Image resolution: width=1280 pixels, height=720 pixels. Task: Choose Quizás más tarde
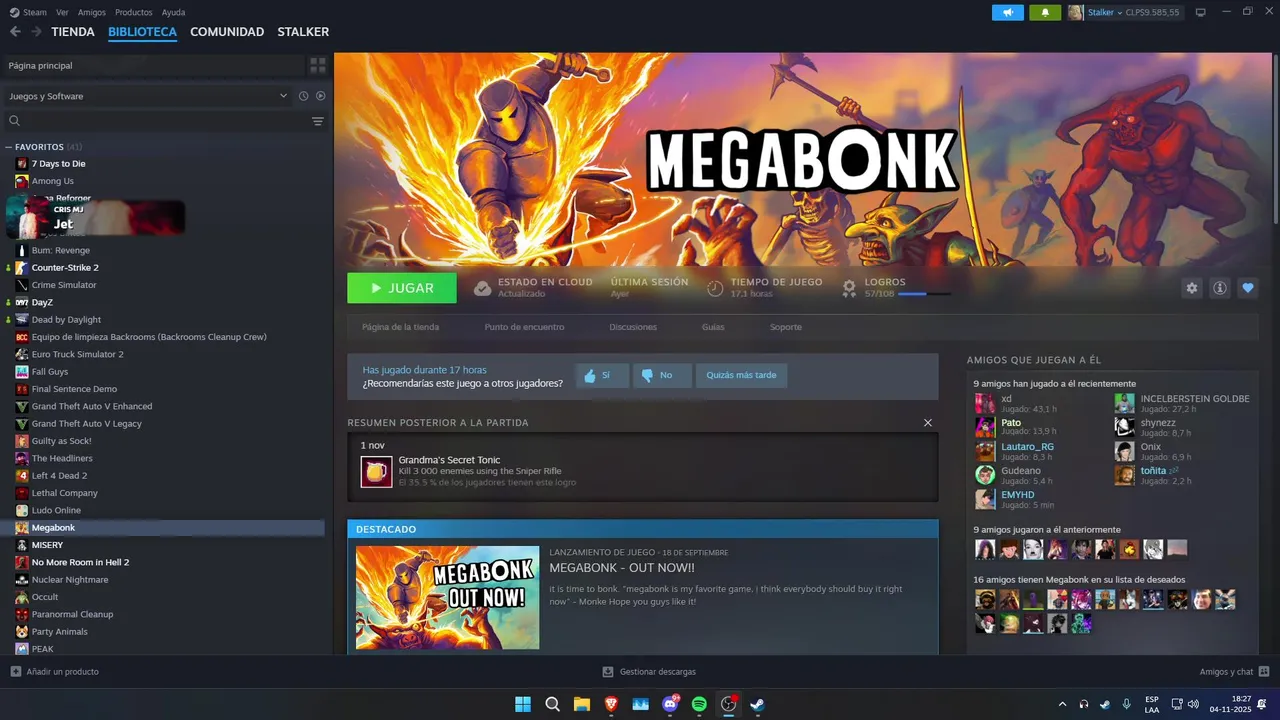click(741, 375)
